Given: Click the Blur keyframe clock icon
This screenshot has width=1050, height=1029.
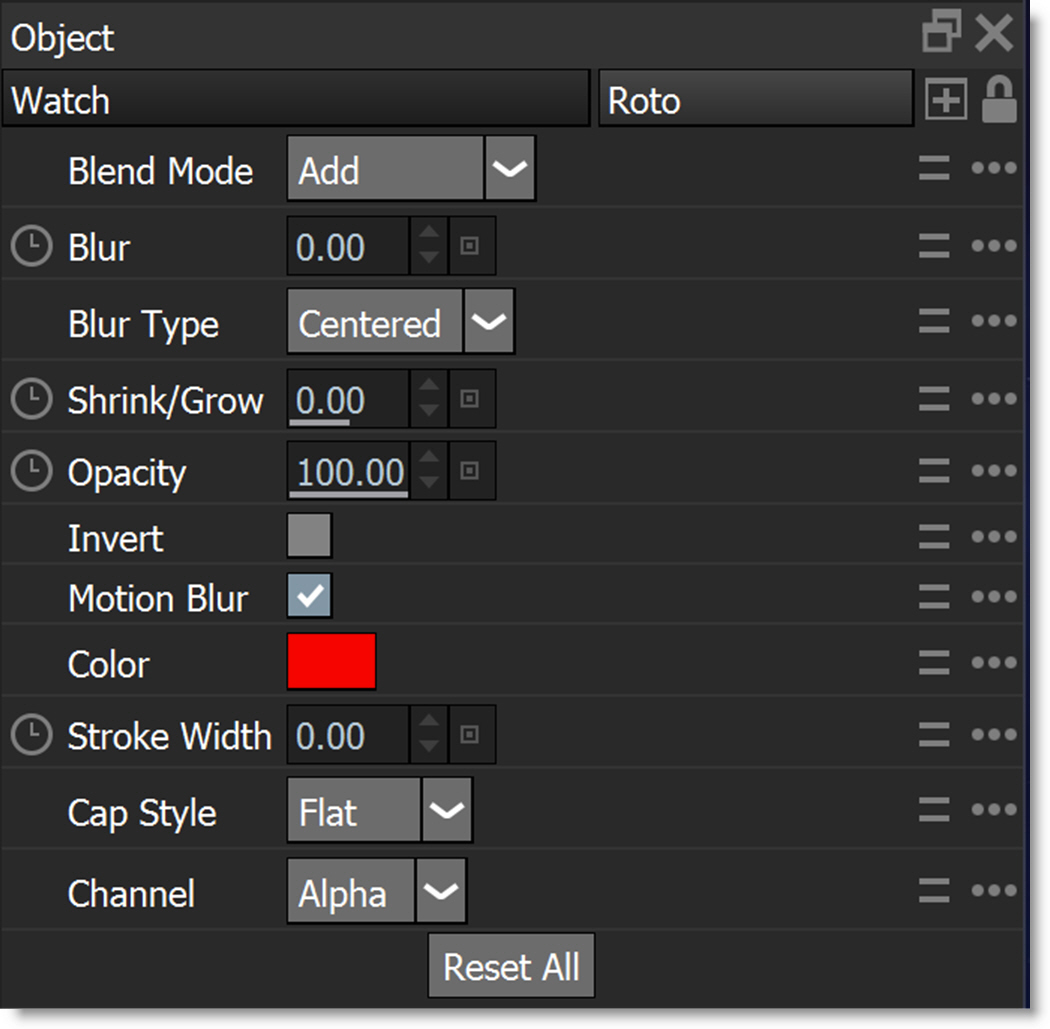Looking at the screenshot, I should 31,247.
